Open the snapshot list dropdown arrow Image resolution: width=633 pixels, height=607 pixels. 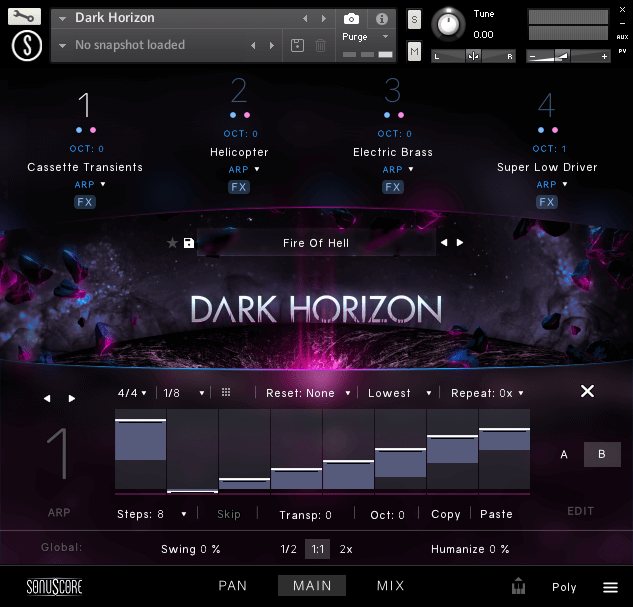click(63, 46)
